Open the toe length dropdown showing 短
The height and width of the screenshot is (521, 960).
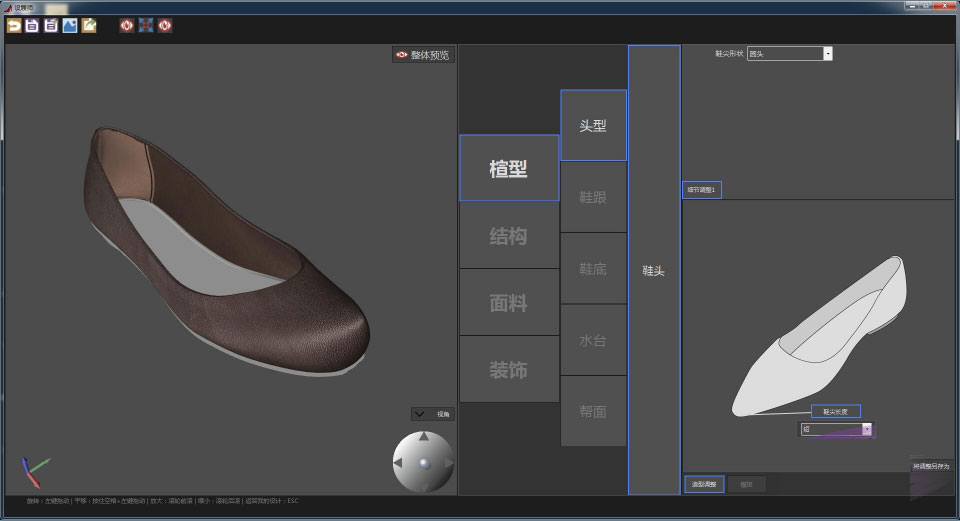point(866,429)
